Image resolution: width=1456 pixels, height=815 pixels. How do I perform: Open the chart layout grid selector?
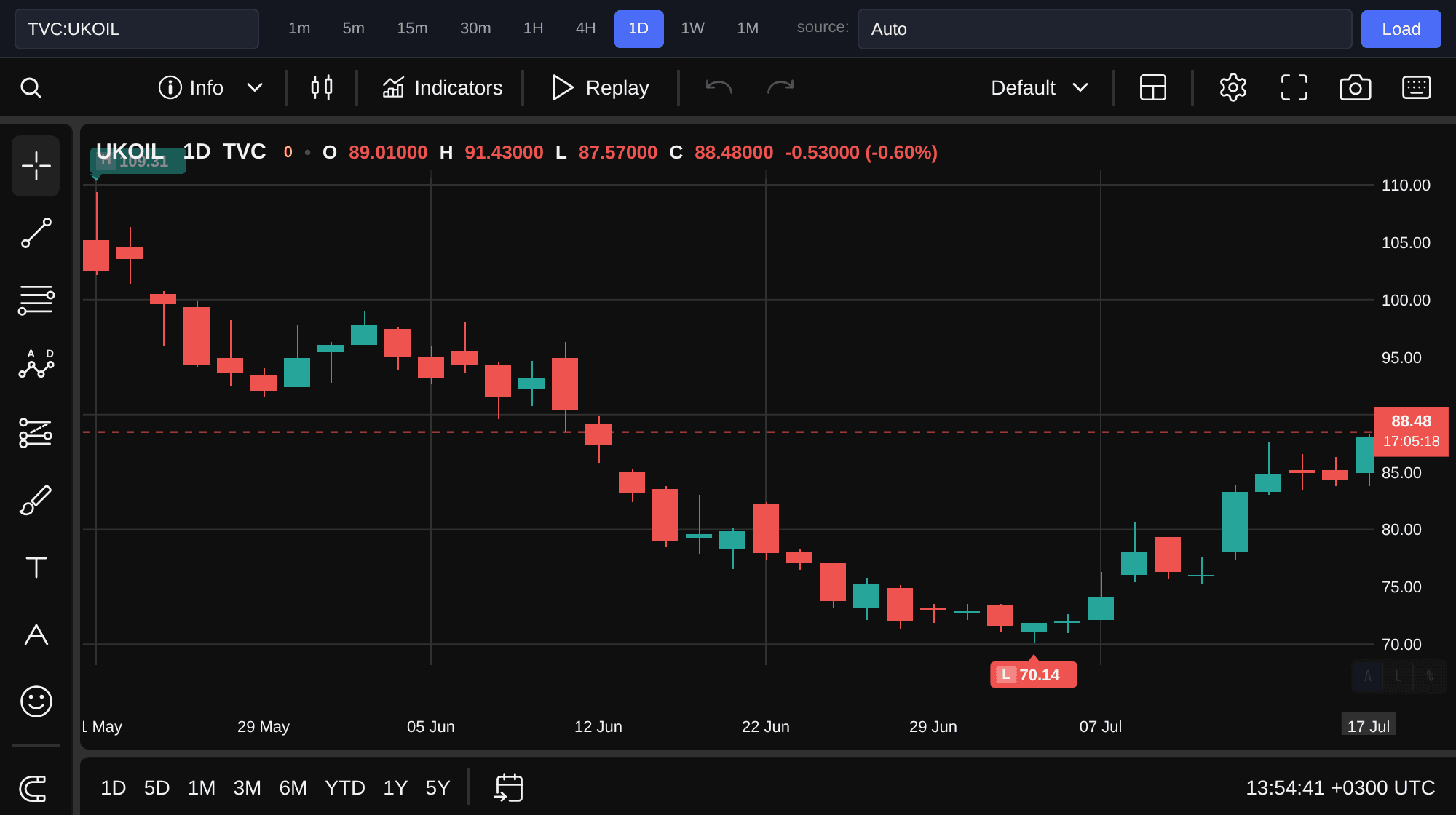pos(1153,88)
